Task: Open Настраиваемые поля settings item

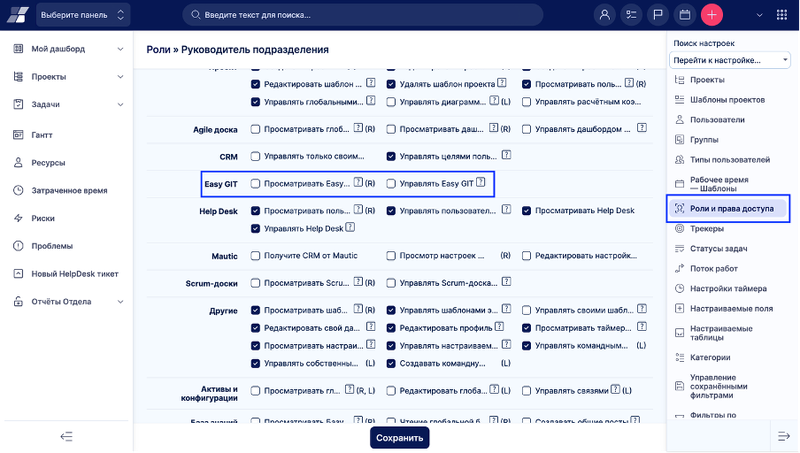Action: point(731,309)
